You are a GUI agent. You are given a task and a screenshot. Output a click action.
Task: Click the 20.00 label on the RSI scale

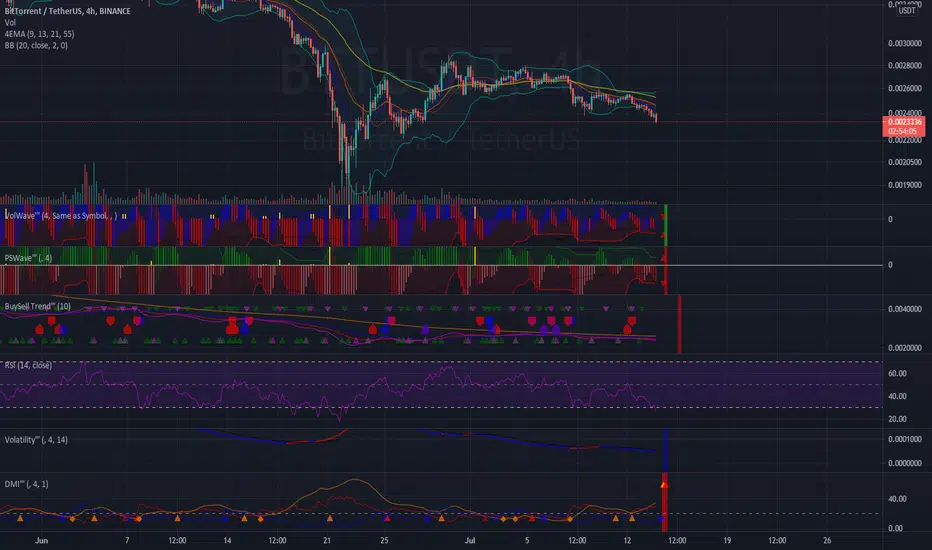[x=897, y=419]
